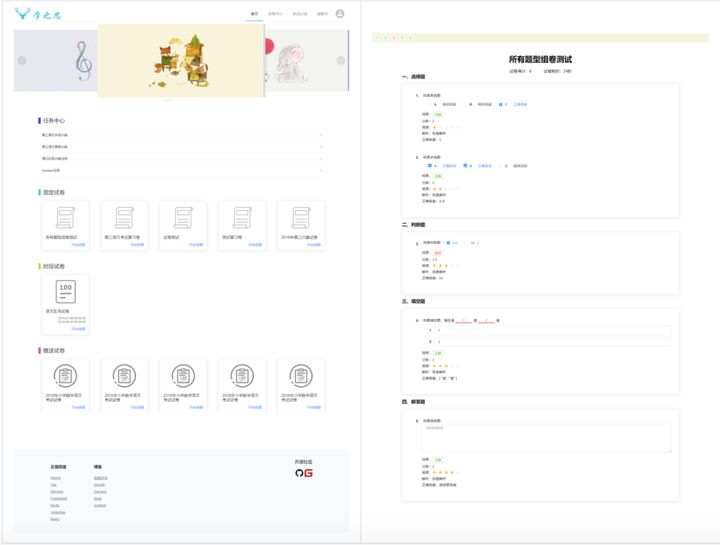
Task: Jump to red question 3 in answer-card bar
Action: coord(394,38)
